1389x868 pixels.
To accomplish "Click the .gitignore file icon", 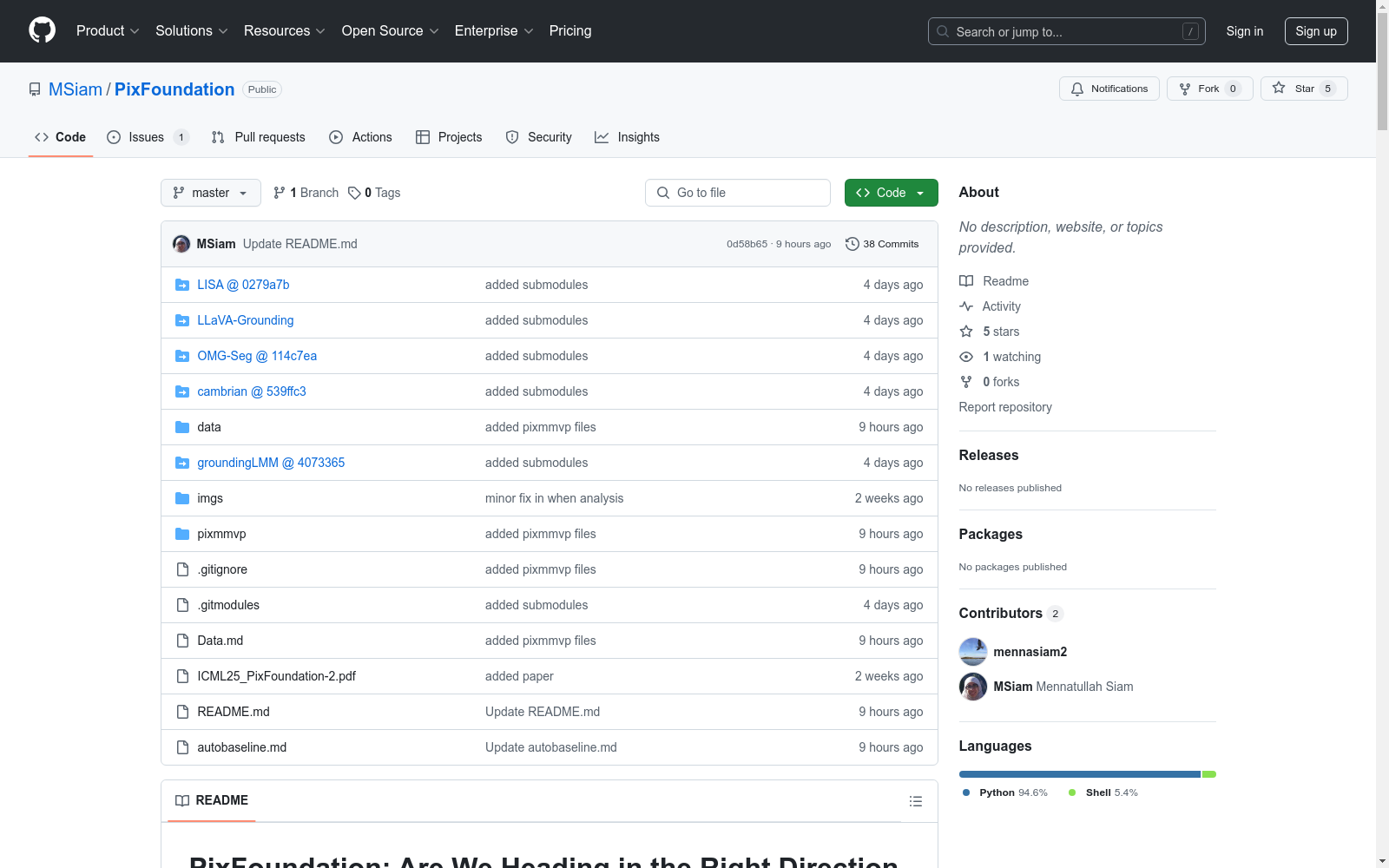I will pos(182,569).
